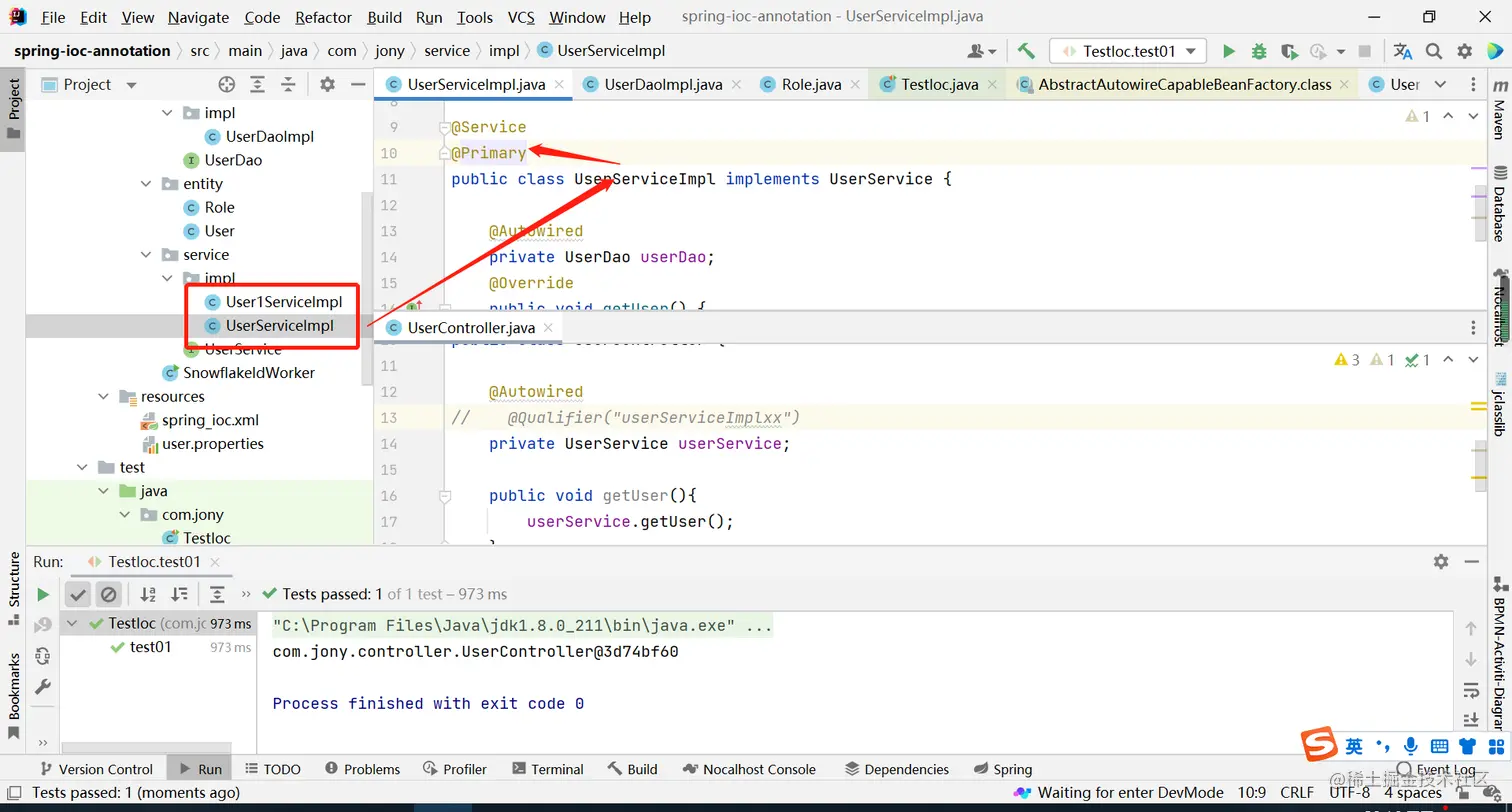The image size is (1512, 812).
Task: Collapse the resources folder
Action: pyautogui.click(x=104, y=397)
